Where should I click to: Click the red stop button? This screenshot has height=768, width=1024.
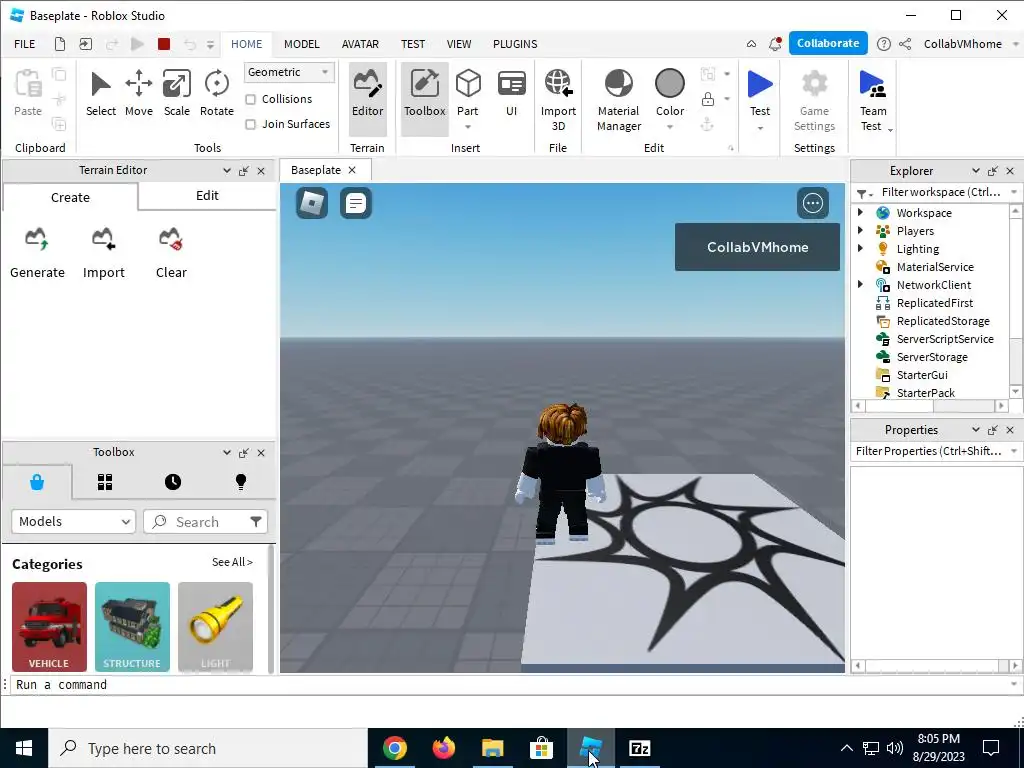[x=164, y=44]
